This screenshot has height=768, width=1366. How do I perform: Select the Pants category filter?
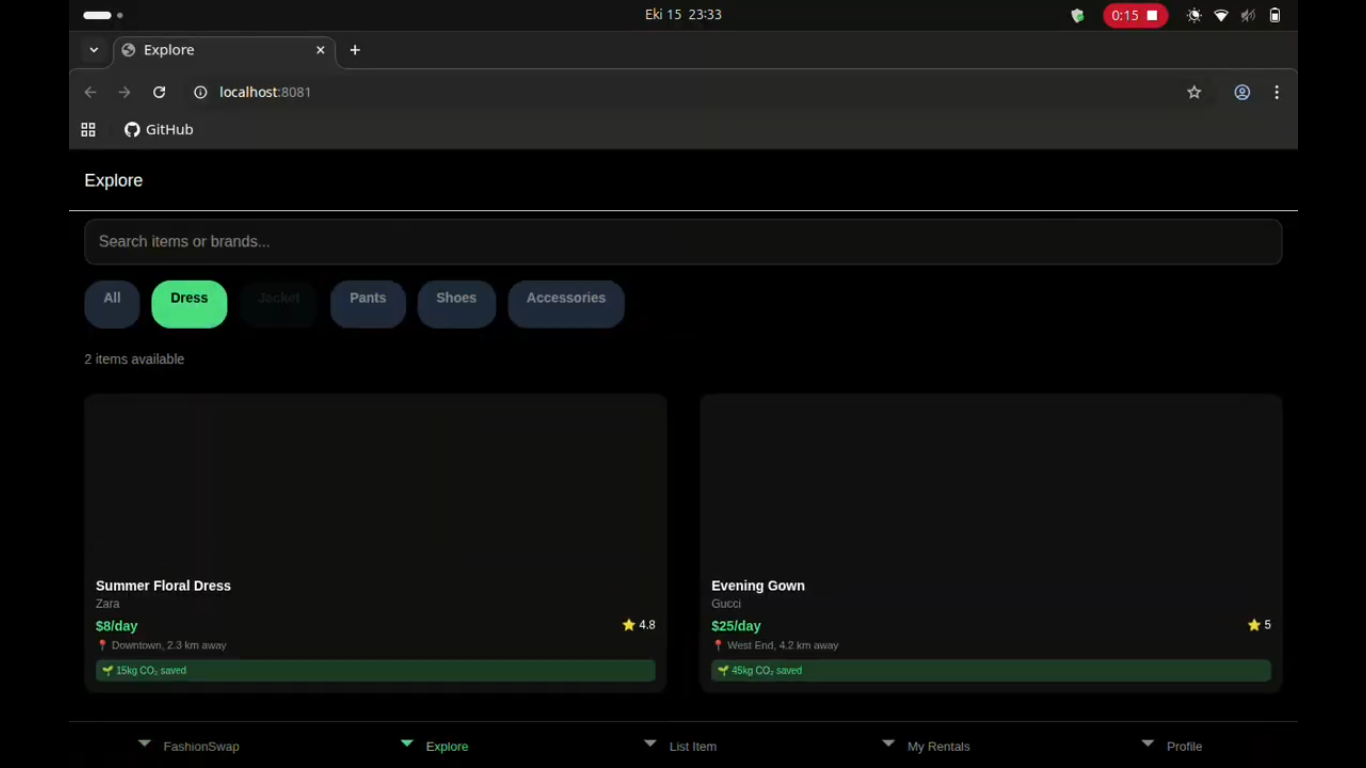[x=368, y=304]
